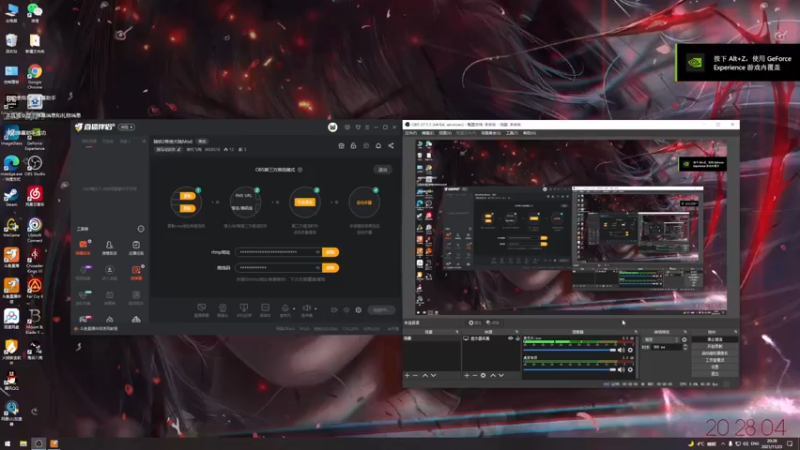
Task: Click 开始录制 in OBS Controls
Action: tap(715, 346)
